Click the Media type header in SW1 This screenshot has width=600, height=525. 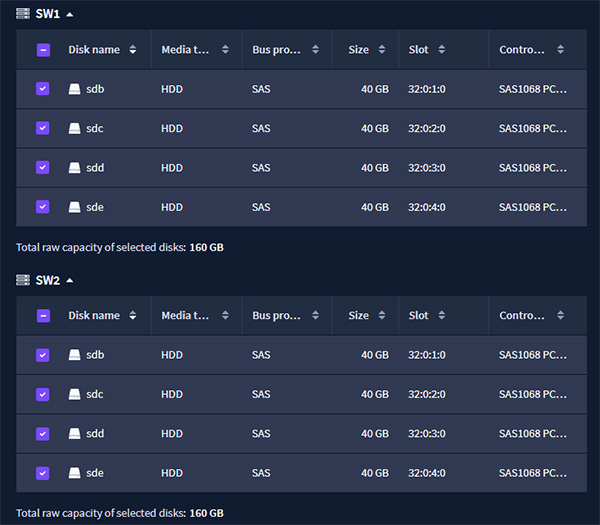pyautogui.click(x=185, y=50)
